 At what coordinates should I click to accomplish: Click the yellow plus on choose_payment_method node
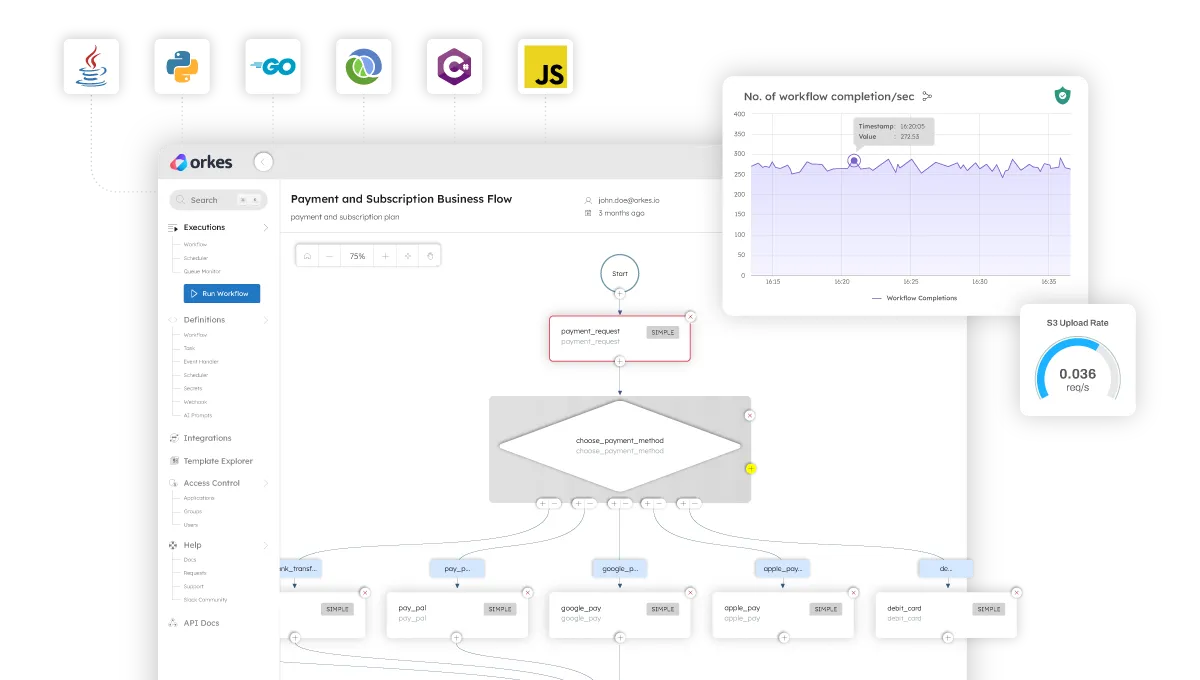[750, 467]
